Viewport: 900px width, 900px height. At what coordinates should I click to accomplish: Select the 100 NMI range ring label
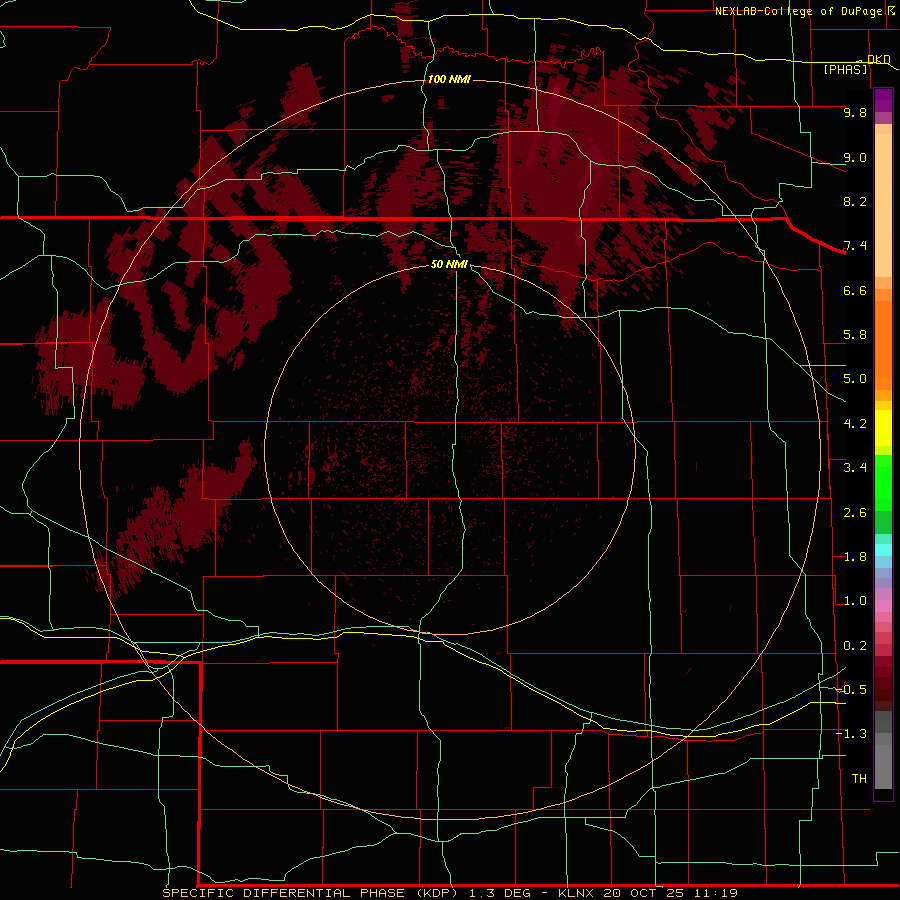coord(449,79)
